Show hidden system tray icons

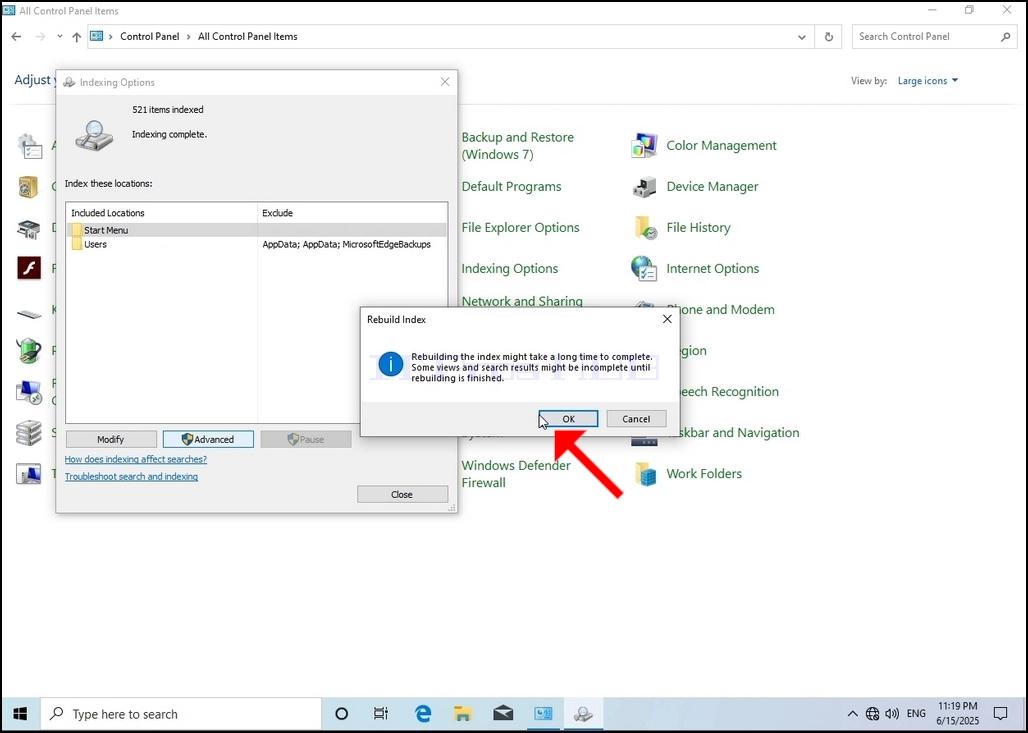(x=852, y=714)
